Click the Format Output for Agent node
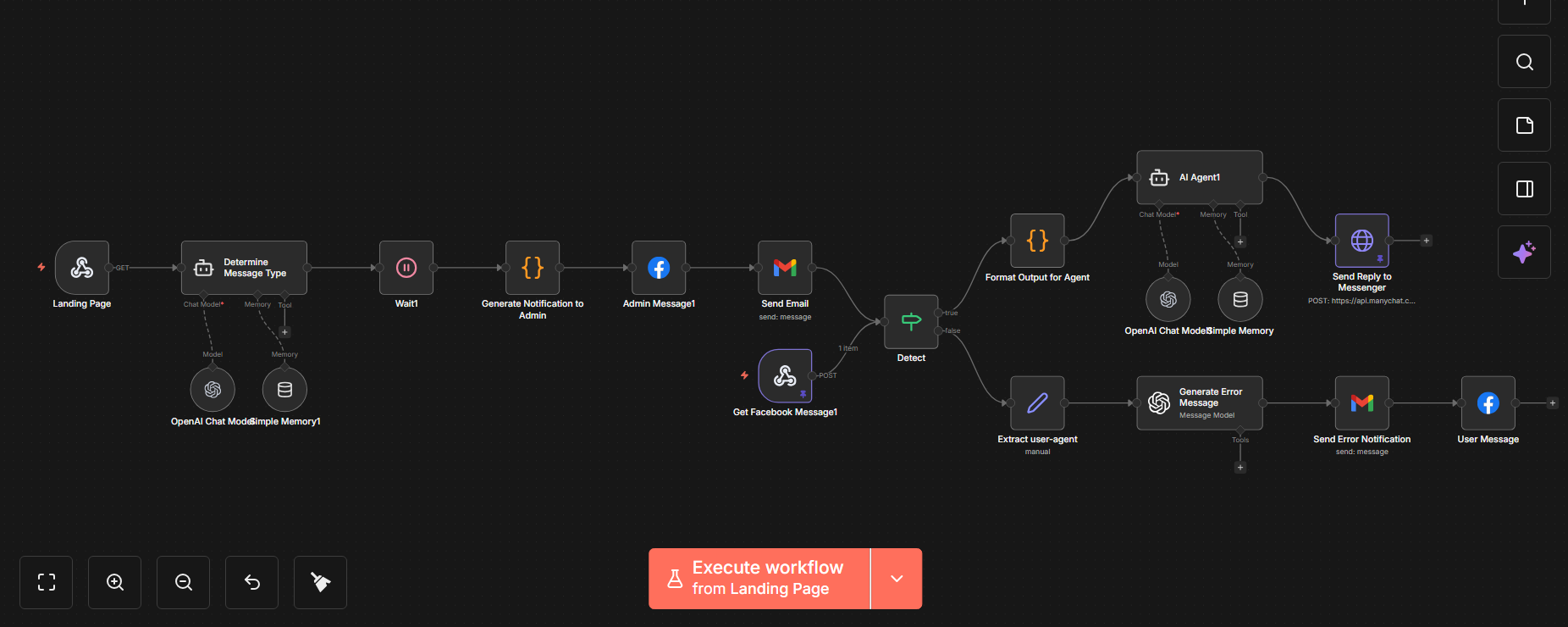The height and width of the screenshot is (627, 1568). [x=1037, y=241]
